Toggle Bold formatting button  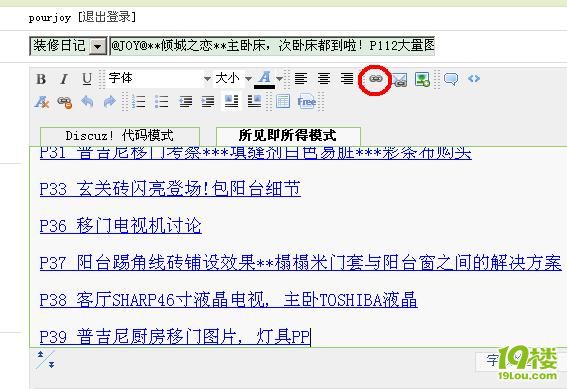tap(41, 79)
